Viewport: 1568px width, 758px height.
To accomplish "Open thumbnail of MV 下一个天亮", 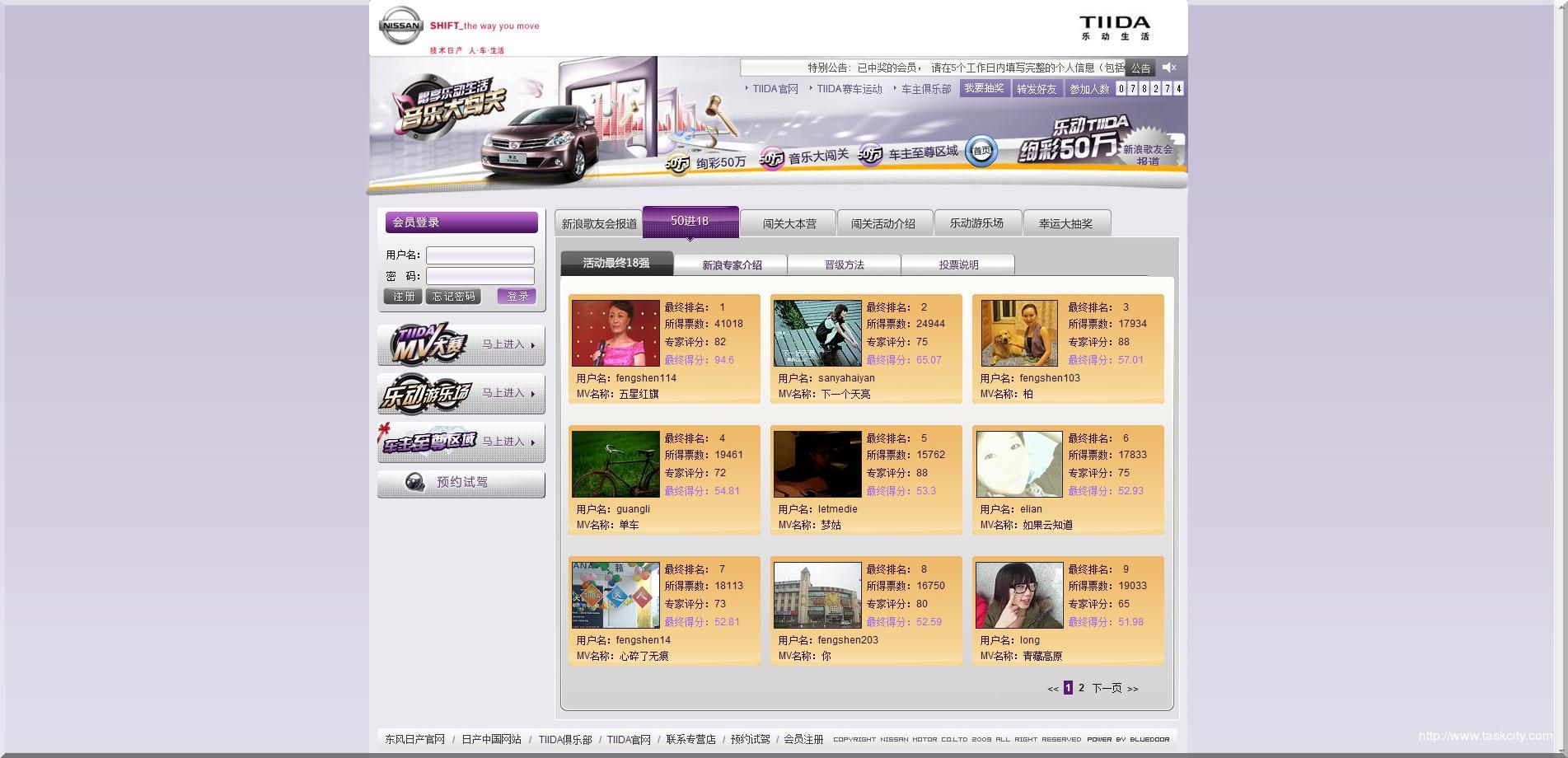I will pyautogui.click(x=817, y=333).
